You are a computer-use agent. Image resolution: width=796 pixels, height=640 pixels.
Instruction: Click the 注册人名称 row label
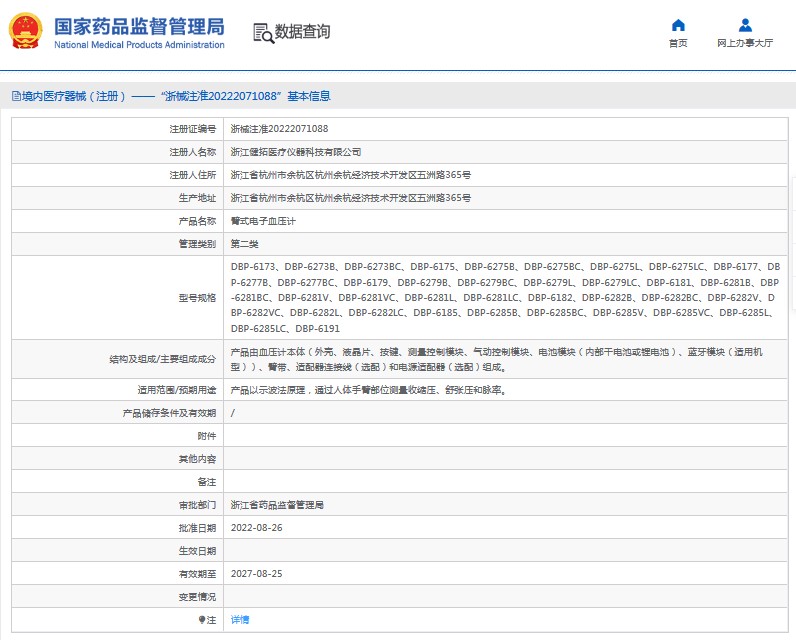click(x=192, y=152)
